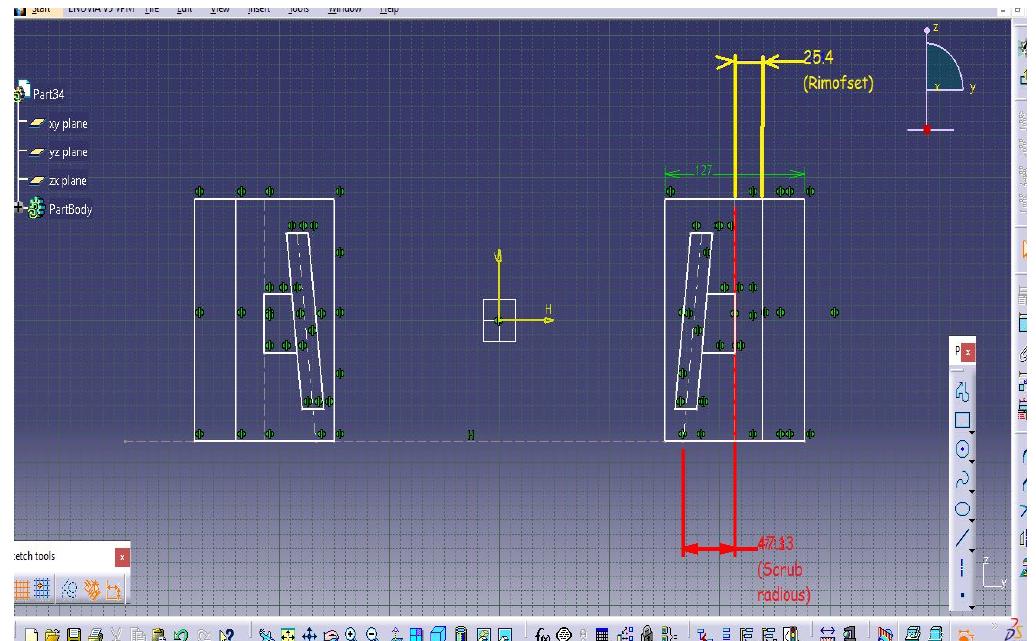Click the New document icon
The width and height of the screenshot is (1036, 641).
pyautogui.click(x=31, y=635)
